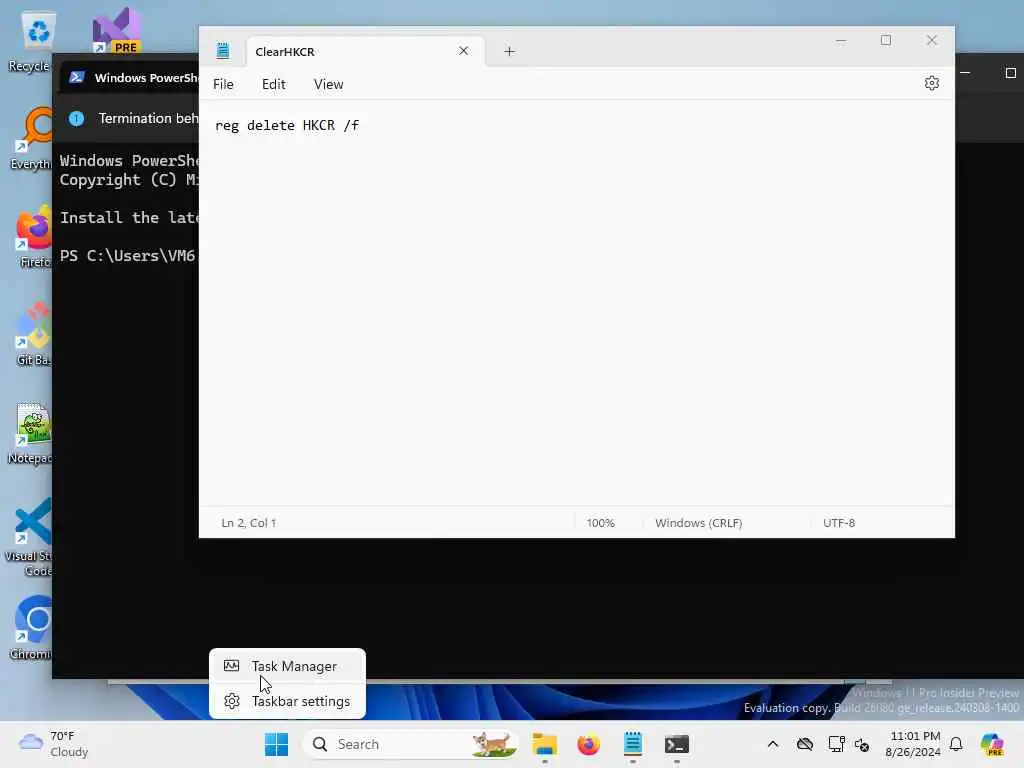Viewport: 1024px width, 768px height.
Task: Open the weather widget showing 70°F
Action: point(54,744)
